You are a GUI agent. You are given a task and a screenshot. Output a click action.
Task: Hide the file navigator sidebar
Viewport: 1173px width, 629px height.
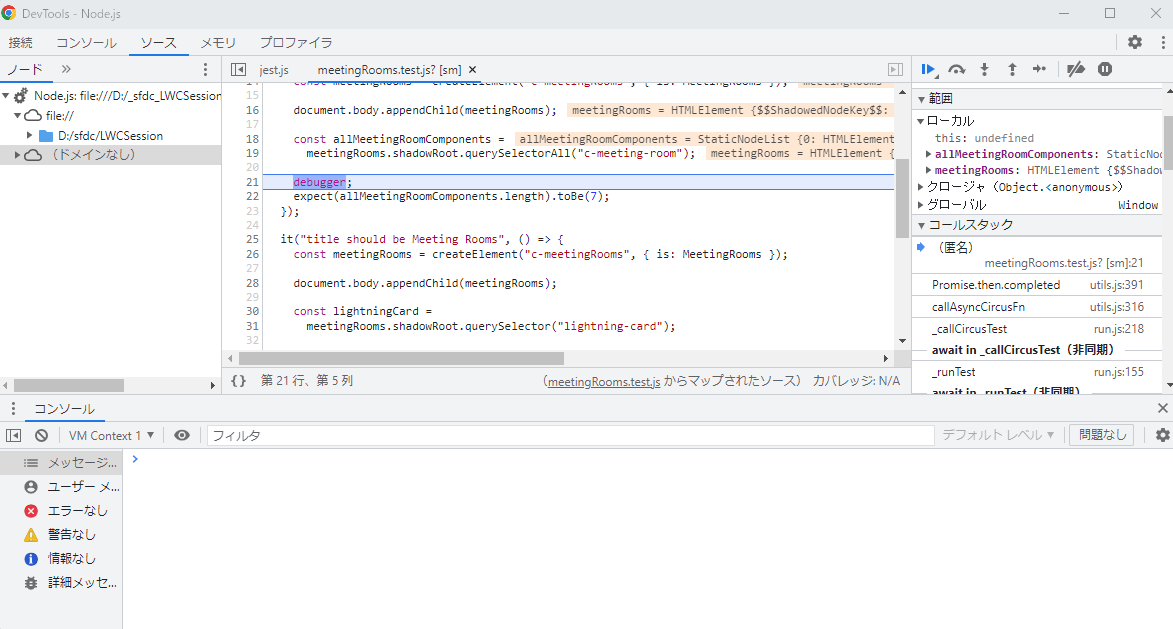(239, 70)
